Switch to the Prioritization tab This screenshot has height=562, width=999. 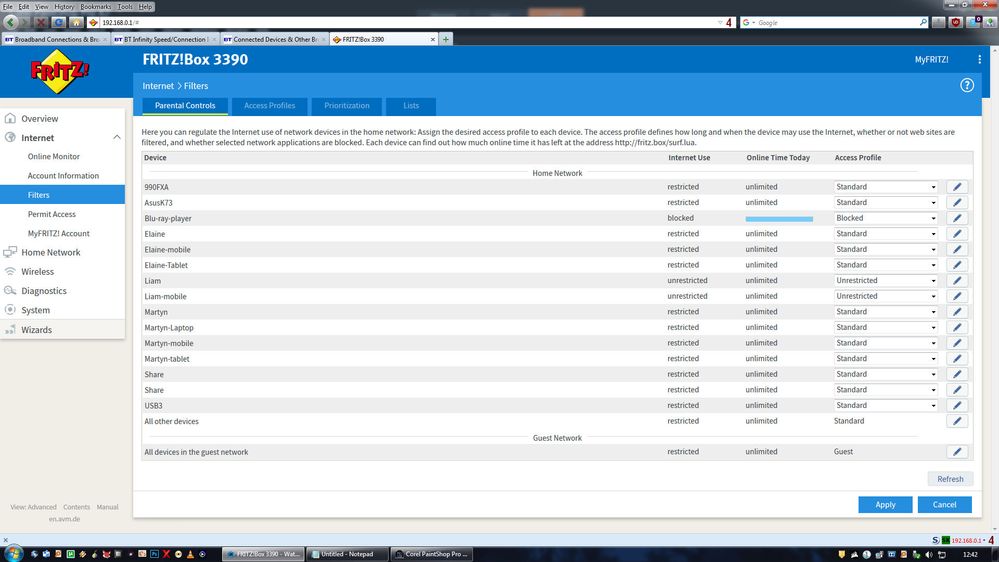(347, 106)
